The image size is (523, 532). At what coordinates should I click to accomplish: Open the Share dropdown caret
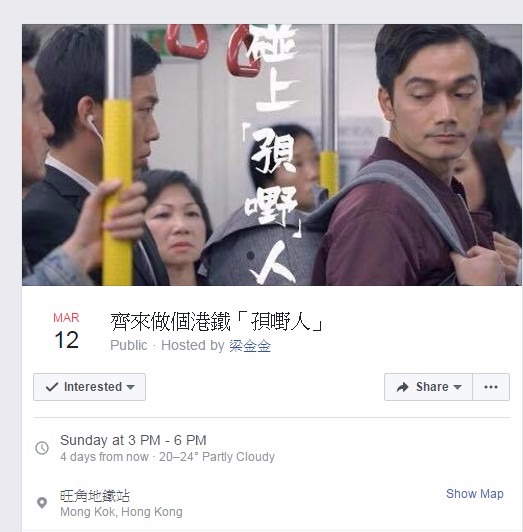click(x=457, y=387)
